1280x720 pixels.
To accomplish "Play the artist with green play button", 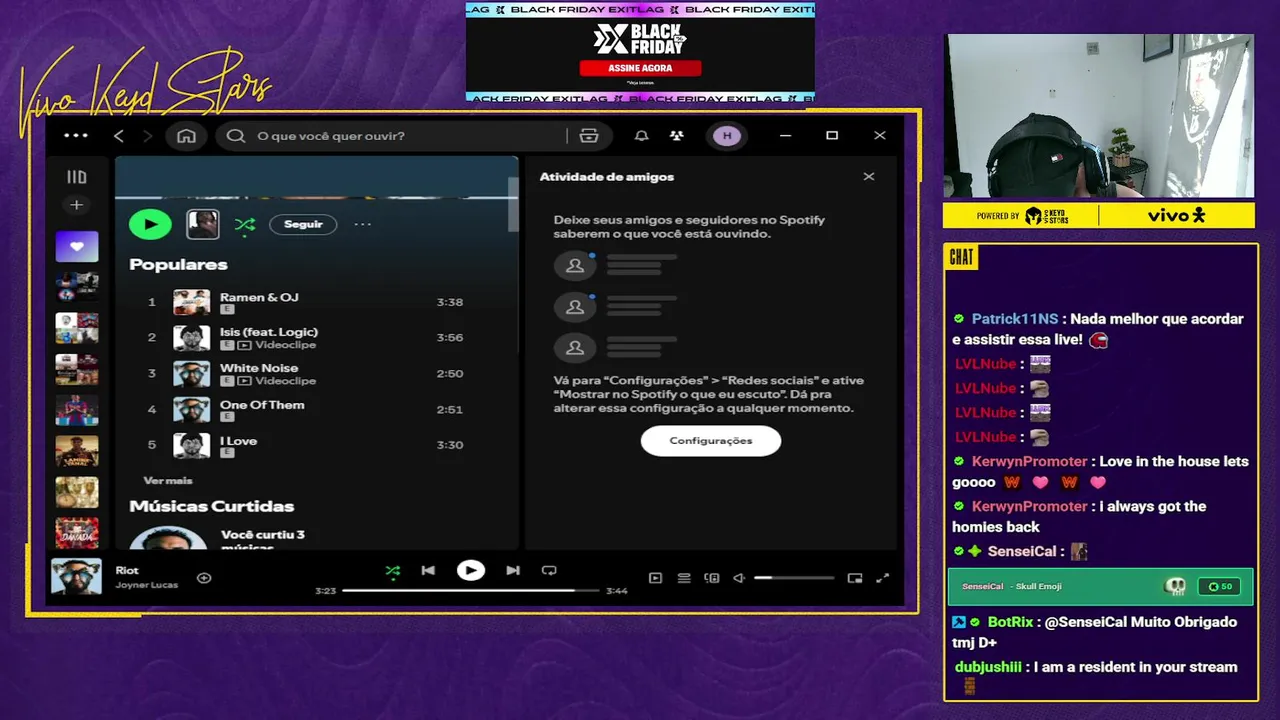I will pyautogui.click(x=150, y=224).
